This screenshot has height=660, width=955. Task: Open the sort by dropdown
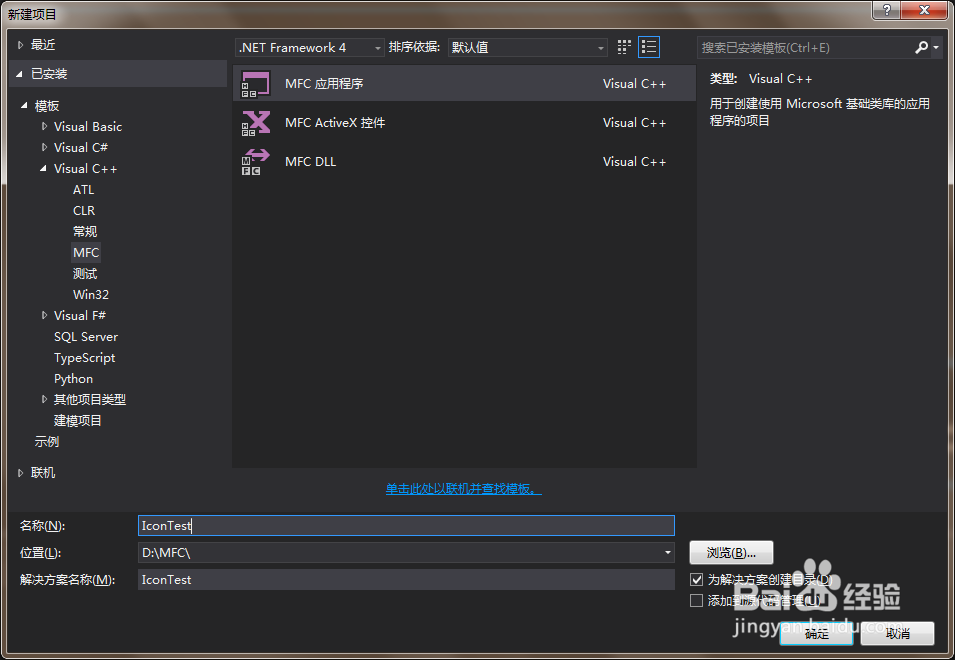[x=527, y=47]
